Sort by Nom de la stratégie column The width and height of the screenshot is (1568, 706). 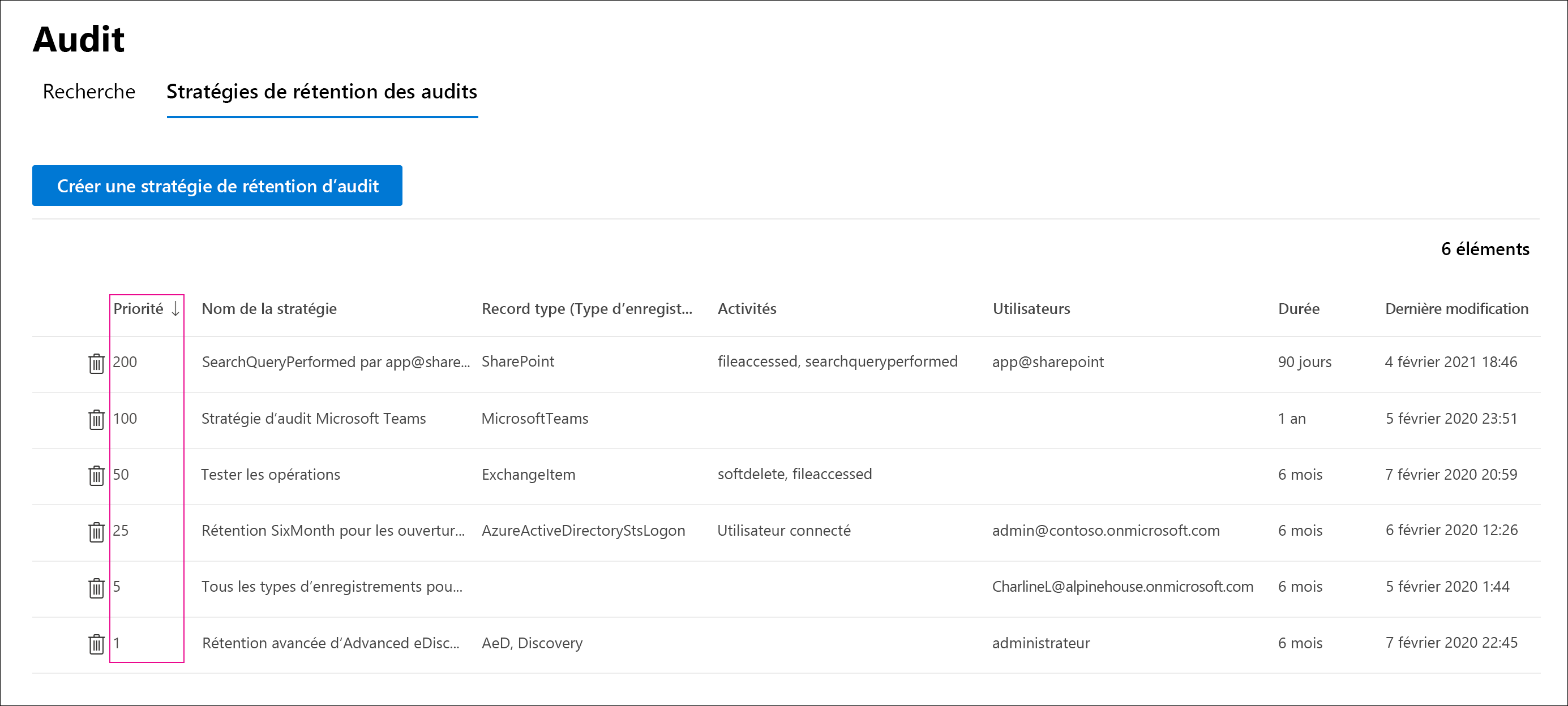tap(269, 309)
